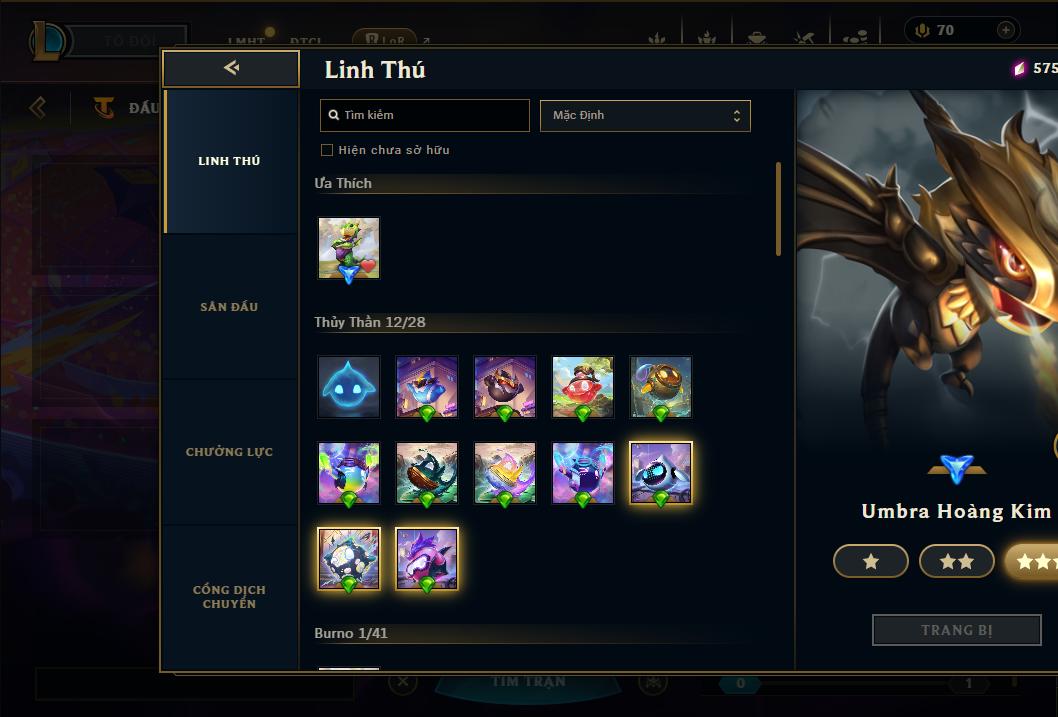Screen dimensions: 1058x717
Task: Open the Cổng Dịch Chuyển tab
Action: point(229,597)
